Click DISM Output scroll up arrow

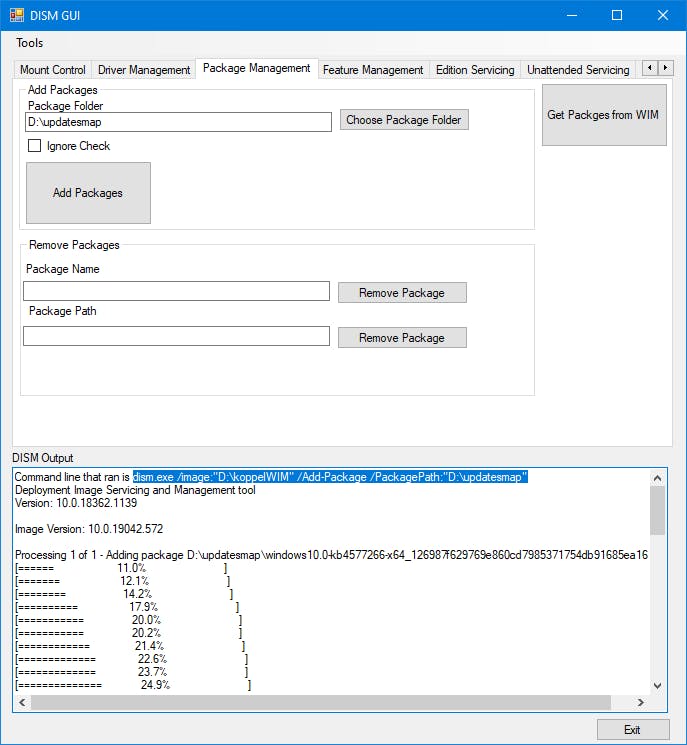tap(658, 478)
